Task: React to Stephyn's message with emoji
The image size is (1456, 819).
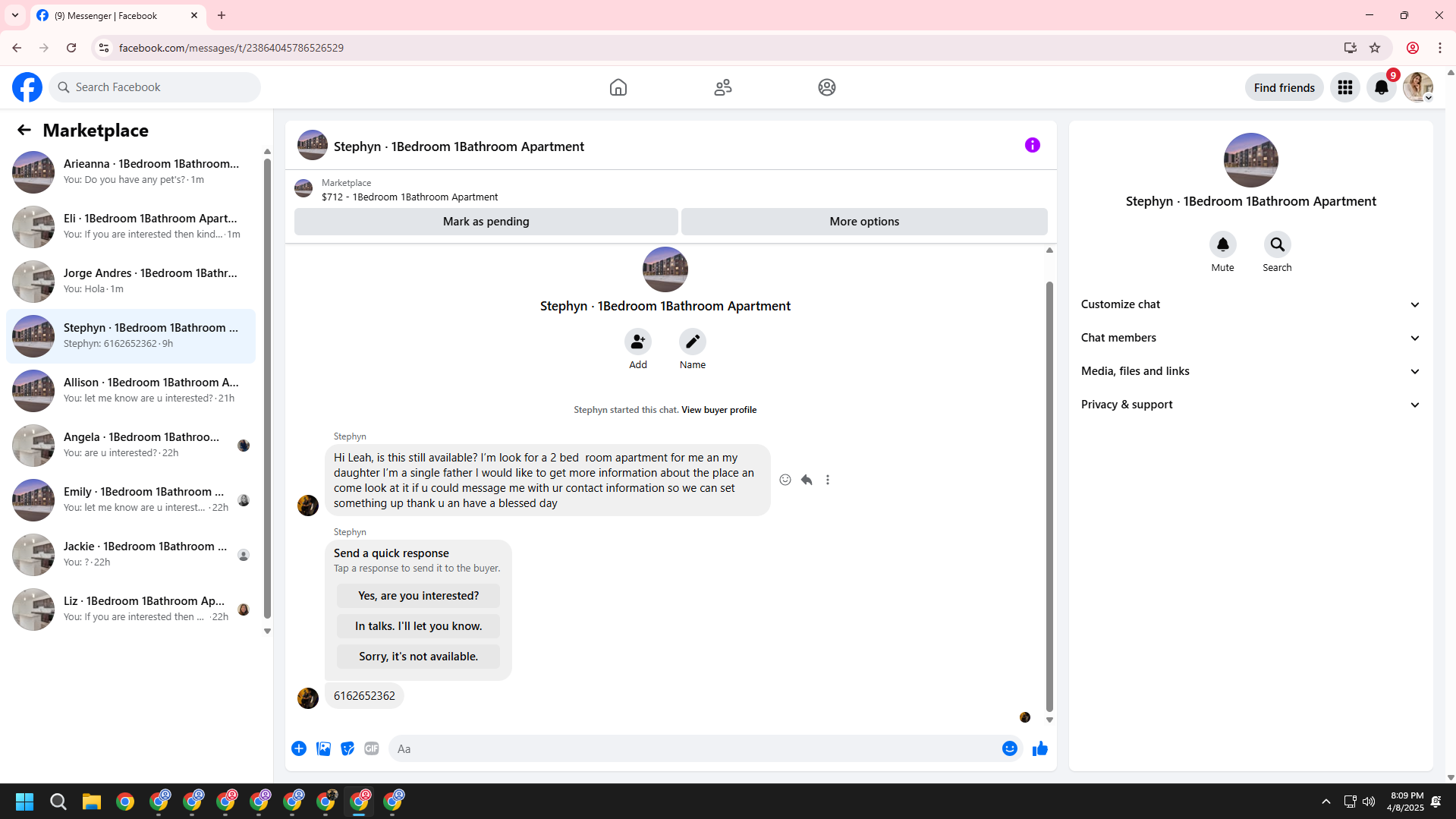Action: [785, 480]
